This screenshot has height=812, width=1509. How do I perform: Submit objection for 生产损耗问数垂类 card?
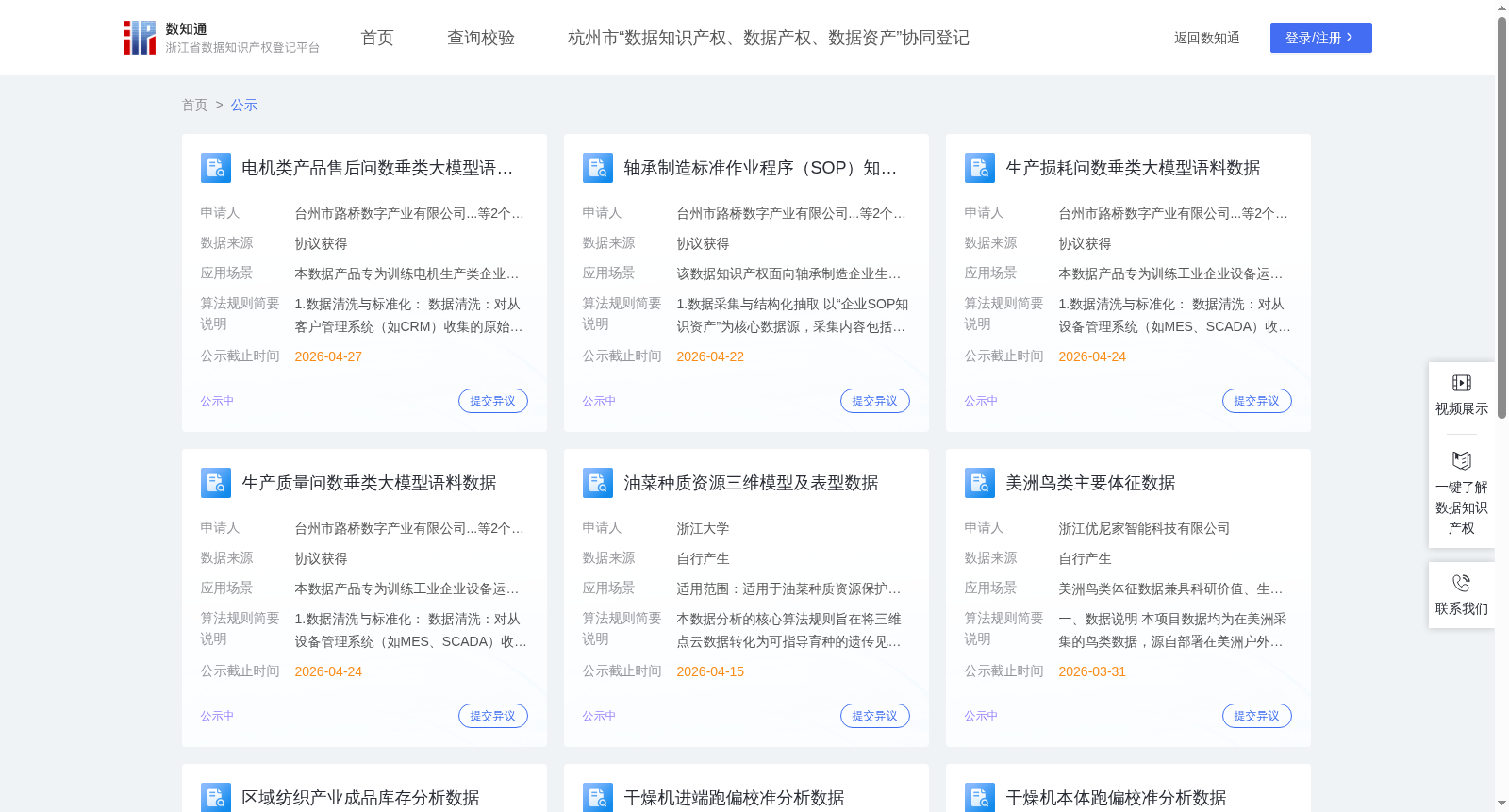point(1256,401)
